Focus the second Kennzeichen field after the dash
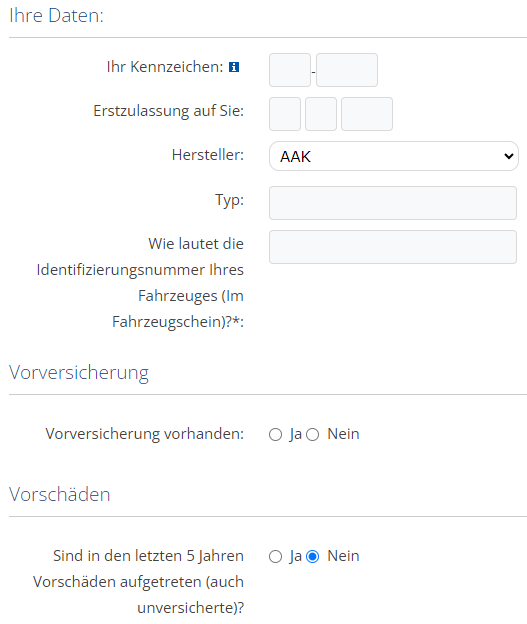 click(347, 70)
